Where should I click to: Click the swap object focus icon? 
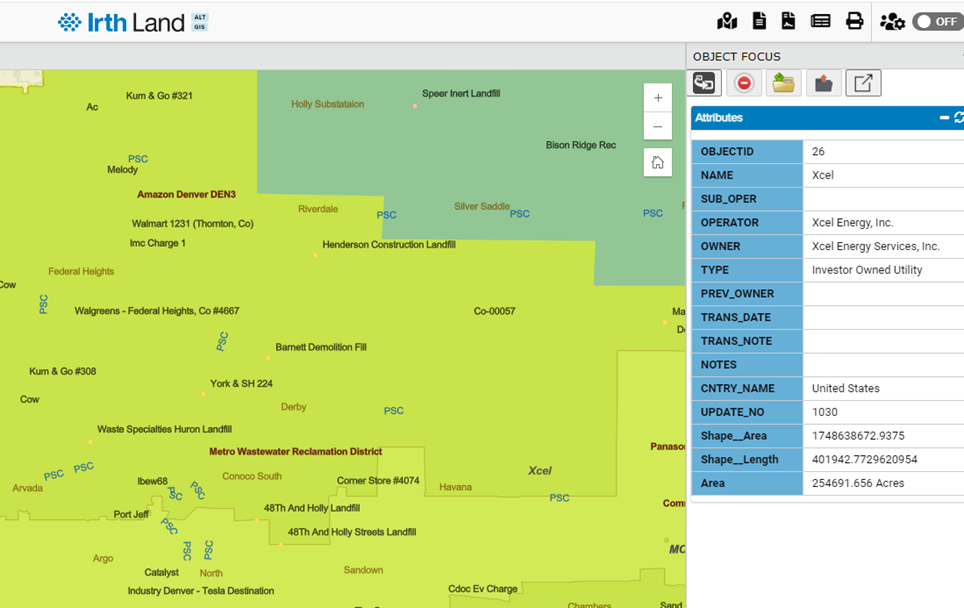704,82
